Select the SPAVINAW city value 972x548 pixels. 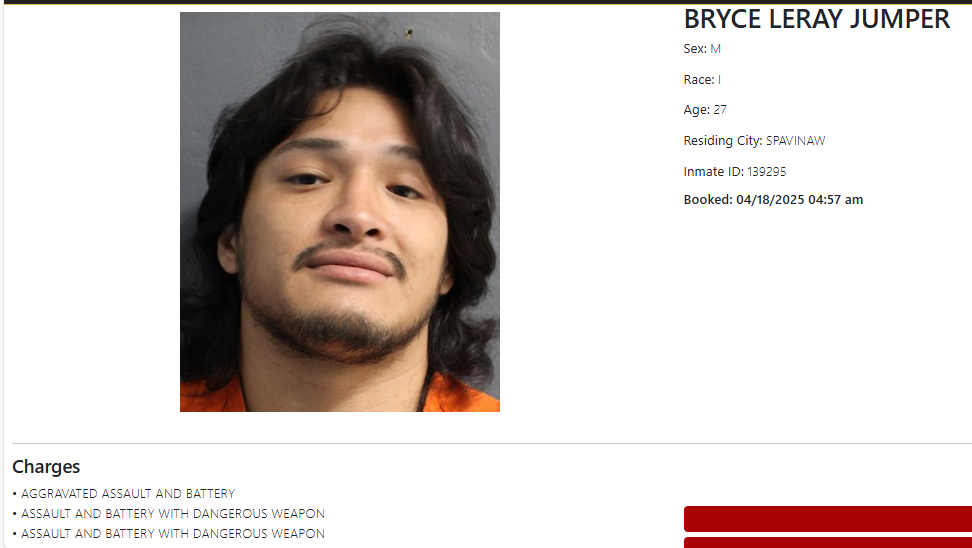(x=795, y=141)
